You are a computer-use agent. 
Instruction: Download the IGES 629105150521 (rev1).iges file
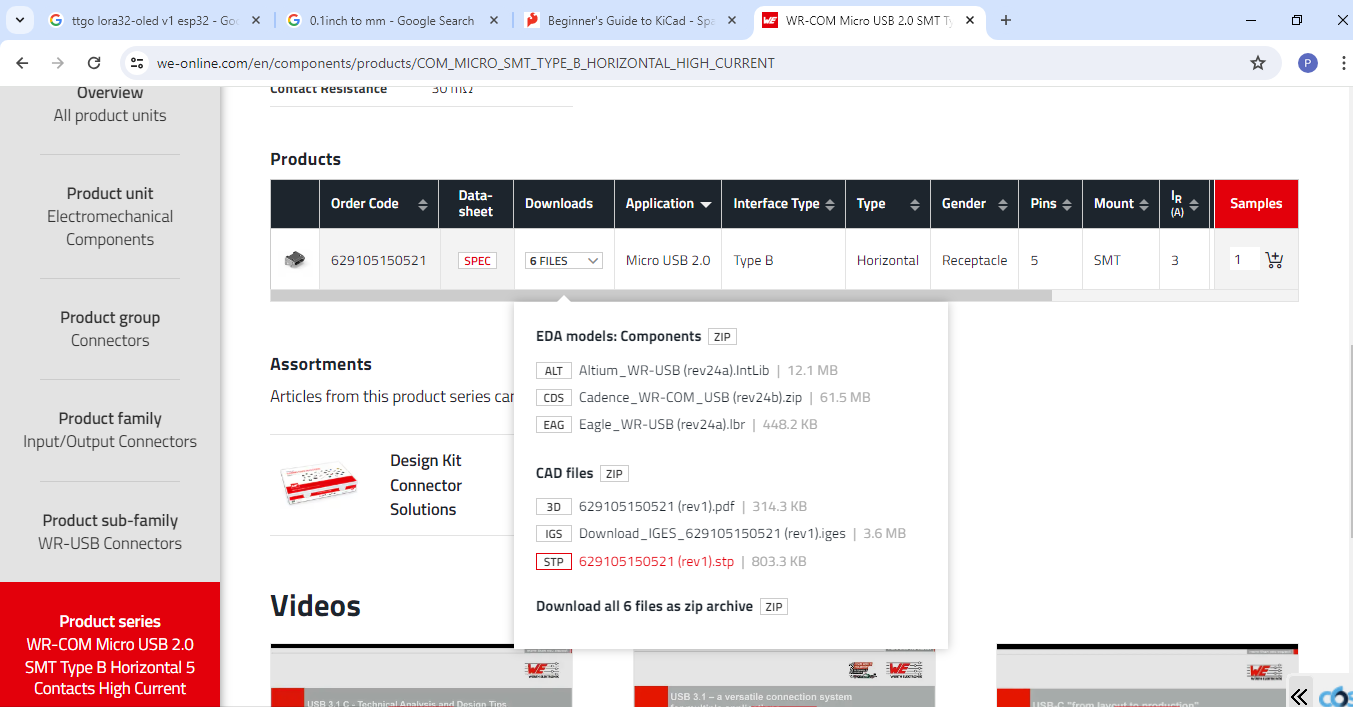point(714,533)
